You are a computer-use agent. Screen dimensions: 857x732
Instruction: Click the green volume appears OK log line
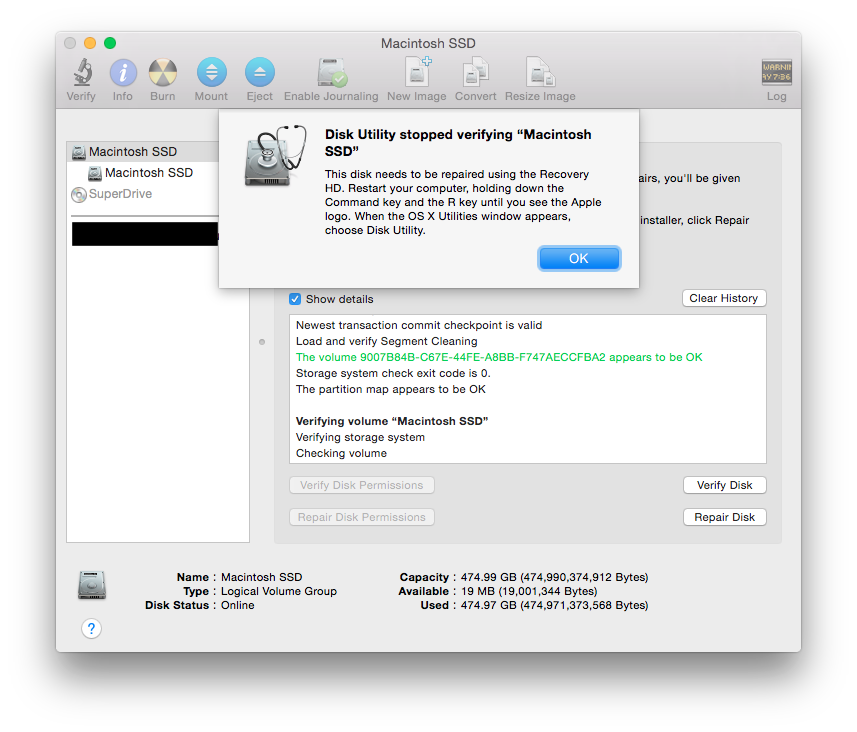(499, 358)
